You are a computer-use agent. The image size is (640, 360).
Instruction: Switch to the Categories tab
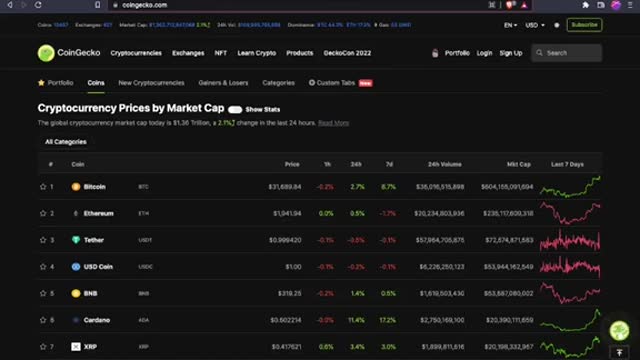coord(278,83)
